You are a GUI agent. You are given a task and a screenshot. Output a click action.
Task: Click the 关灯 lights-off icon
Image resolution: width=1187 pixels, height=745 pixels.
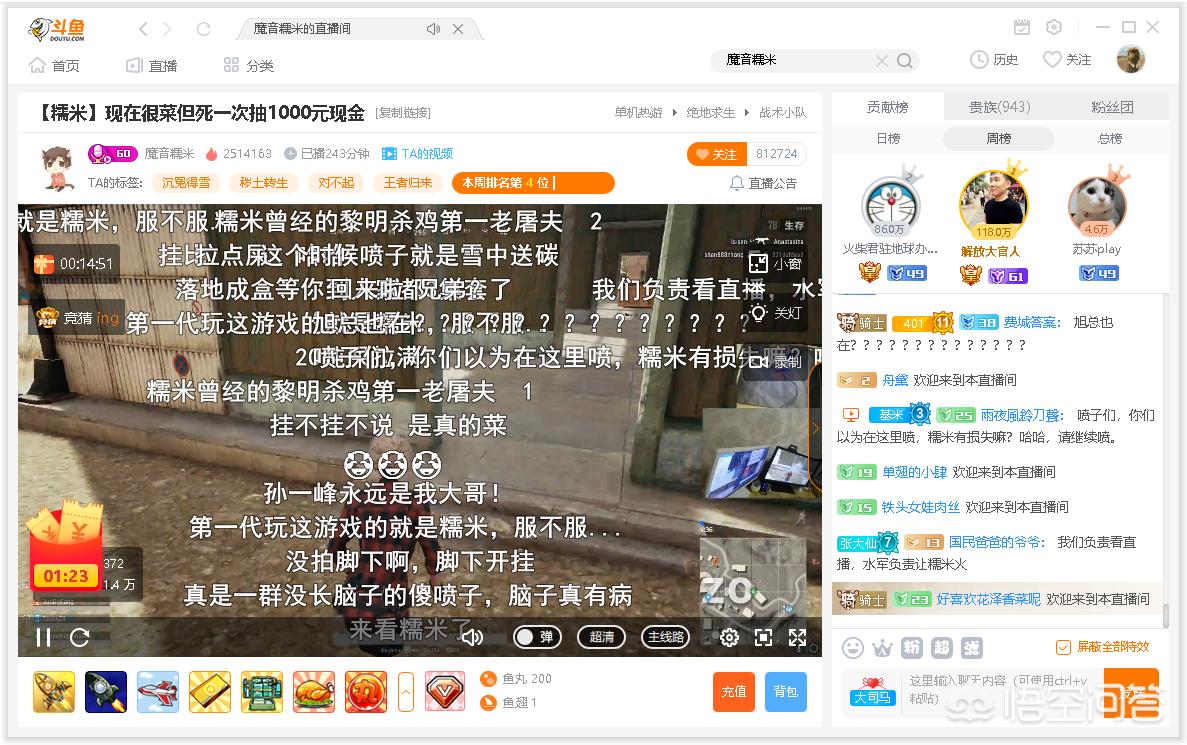775,312
